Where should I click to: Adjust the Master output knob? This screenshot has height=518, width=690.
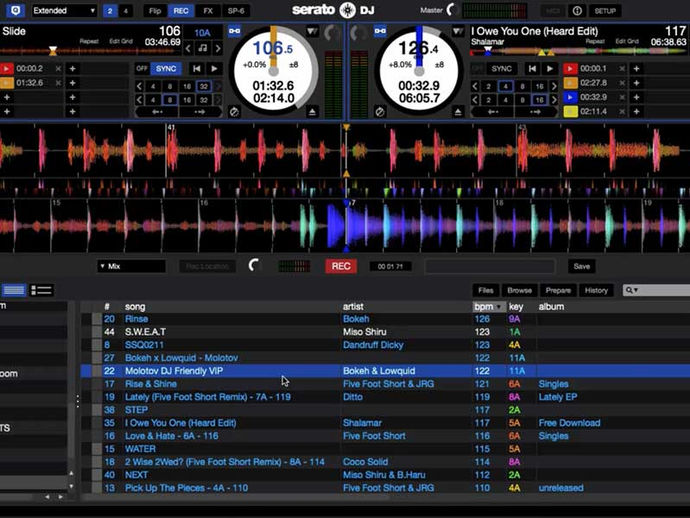(451, 10)
